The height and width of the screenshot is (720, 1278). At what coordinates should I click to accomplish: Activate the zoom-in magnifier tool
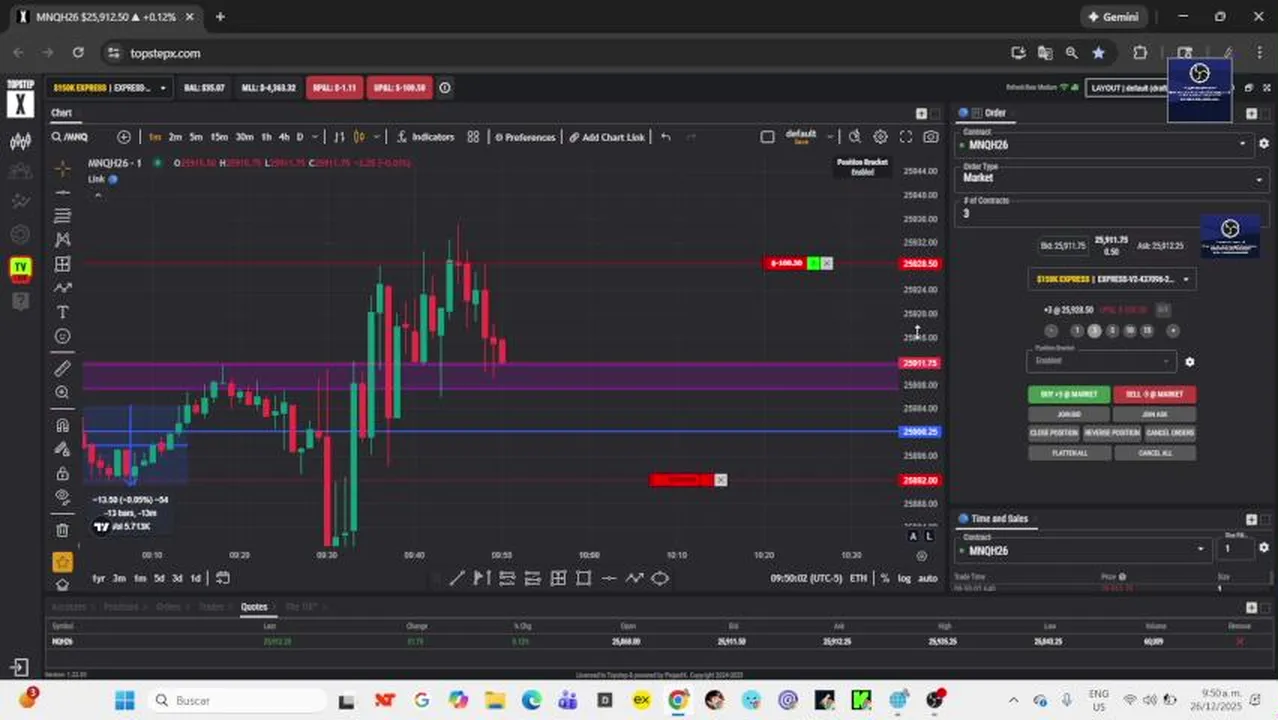point(62,393)
